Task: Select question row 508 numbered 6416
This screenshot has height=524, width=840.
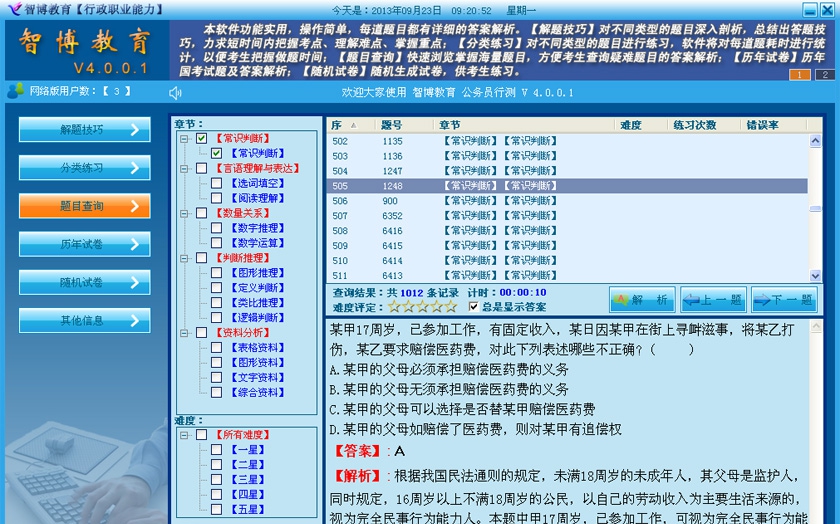Action: click(x=567, y=231)
